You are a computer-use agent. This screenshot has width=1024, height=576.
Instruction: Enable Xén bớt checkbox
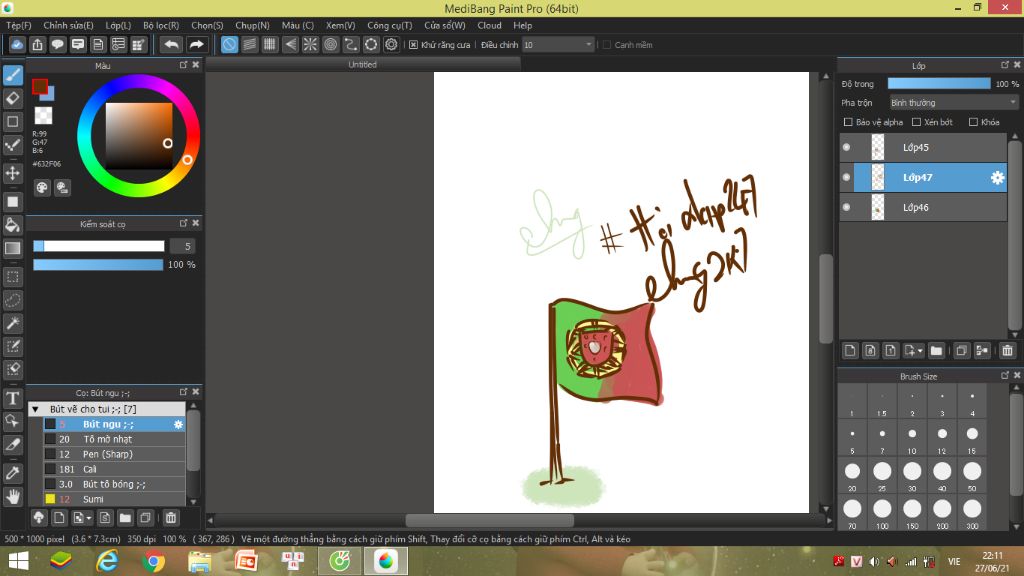(x=916, y=122)
